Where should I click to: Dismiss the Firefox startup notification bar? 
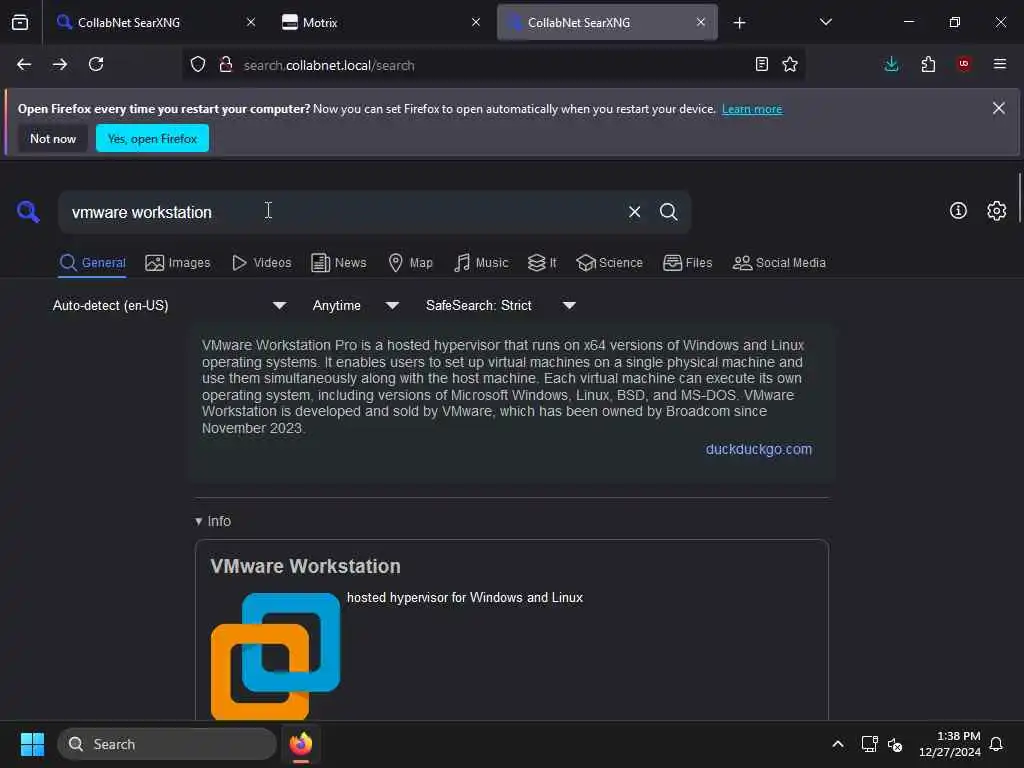click(999, 108)
